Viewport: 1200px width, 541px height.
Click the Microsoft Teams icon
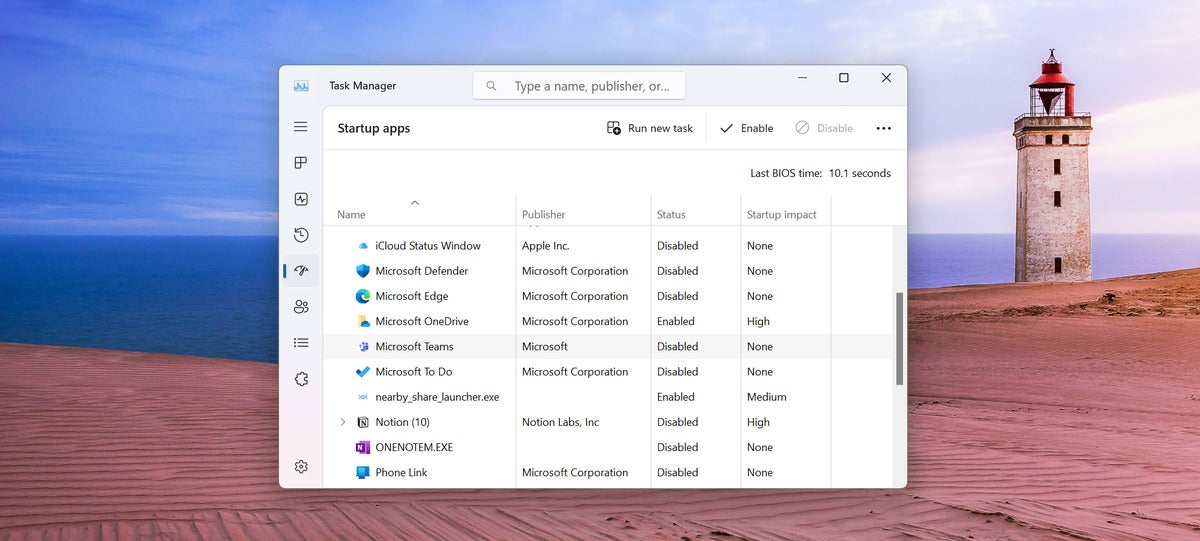tap(363, 347)
